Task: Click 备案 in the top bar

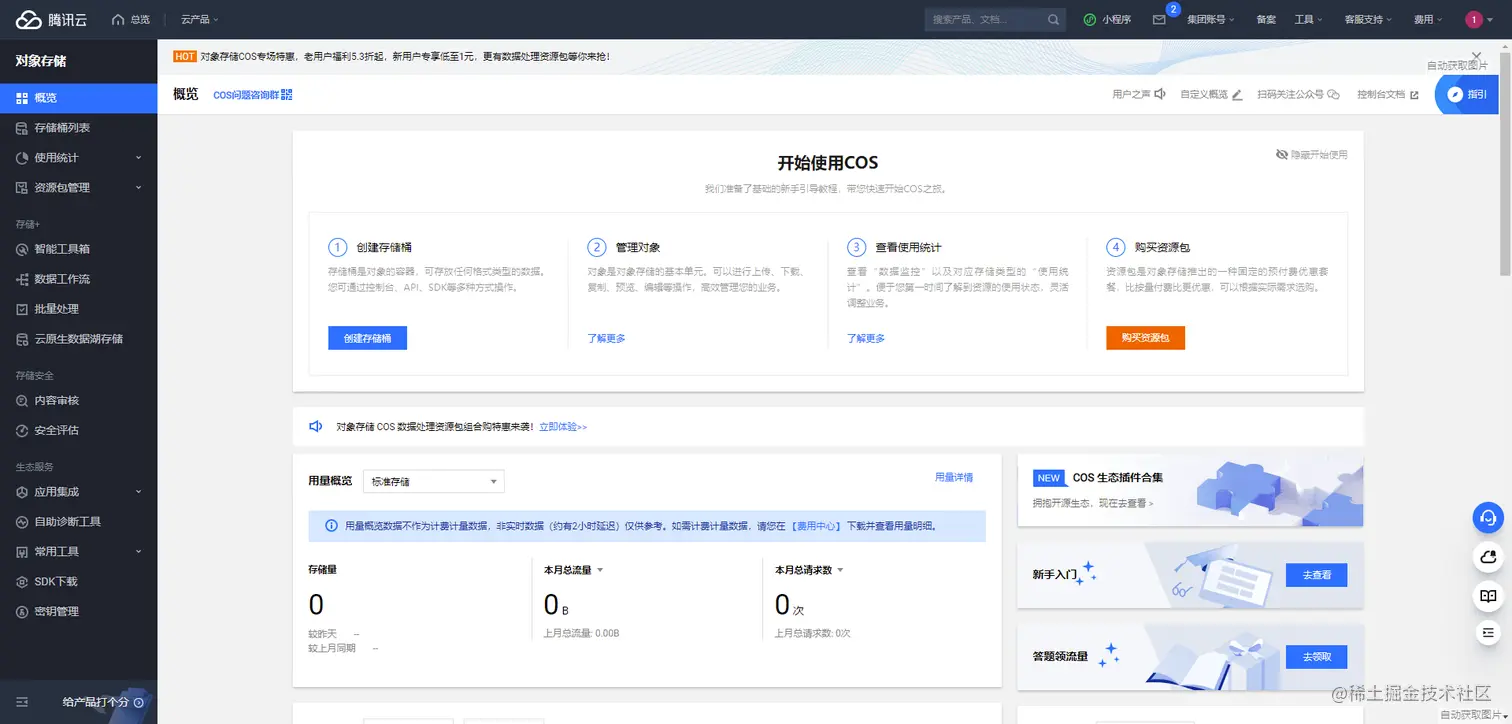Action: pyautogui.click(x=1266, y=19)
